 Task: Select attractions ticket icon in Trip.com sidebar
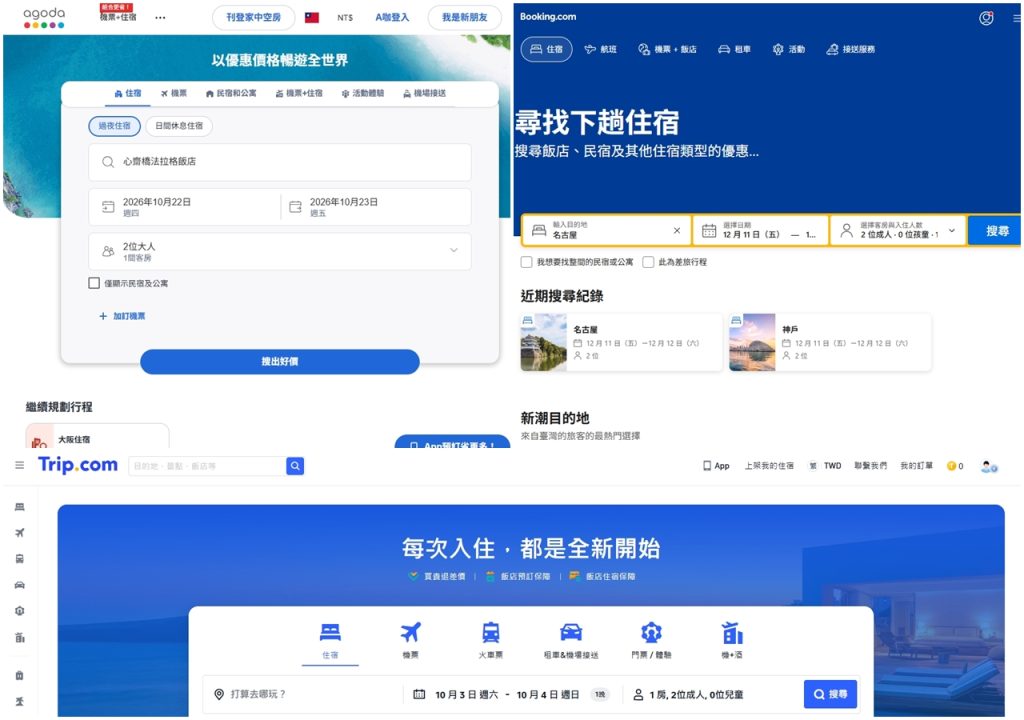tap(20, 611)
